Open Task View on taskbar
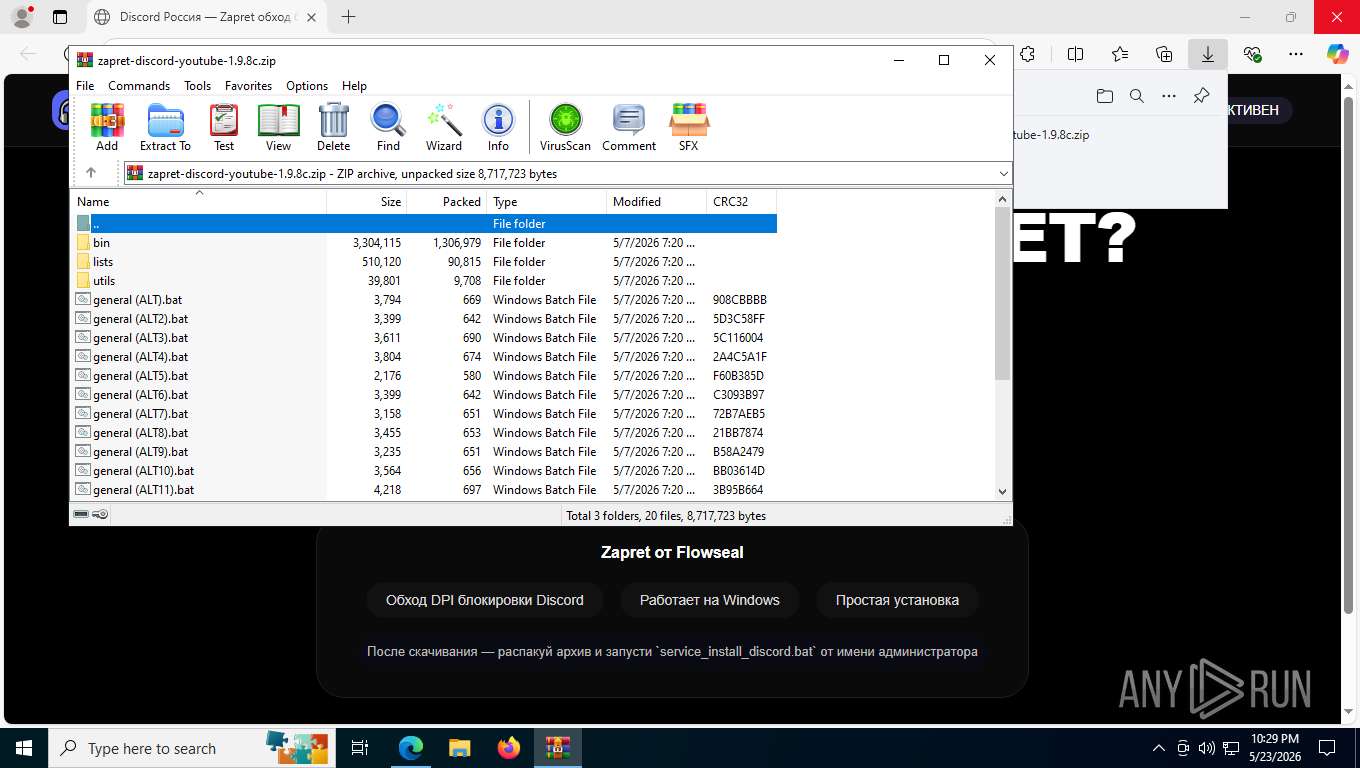The width and height of the screenshot is (1360, 768). [x=360, y=748]
